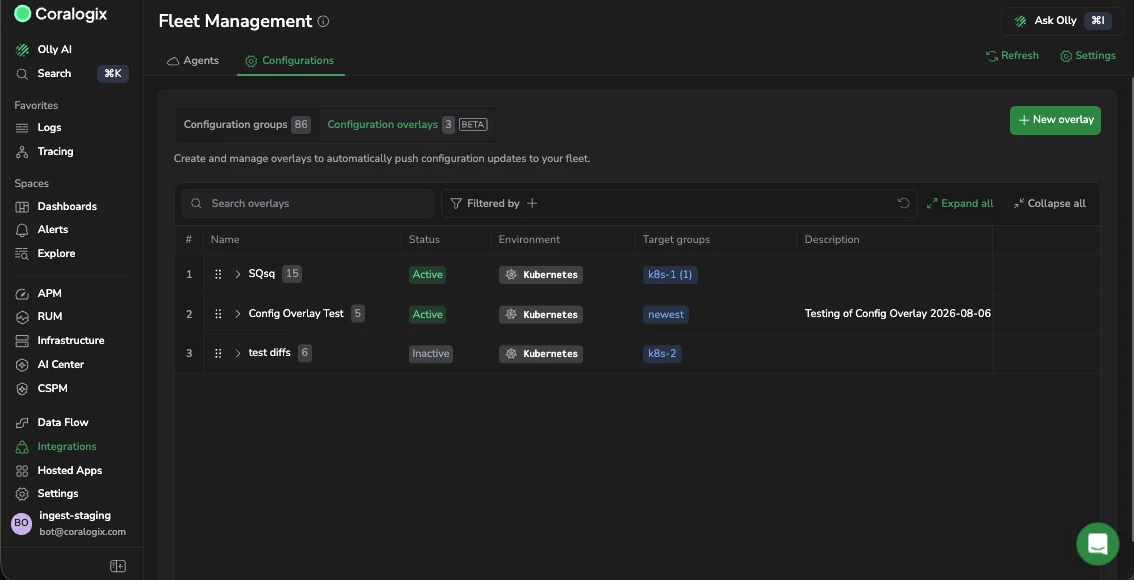This screenshot has height=580, width=1134.
Task: Click the Data Flow icon
Action: pyautogui.click(x=22, y=422)
